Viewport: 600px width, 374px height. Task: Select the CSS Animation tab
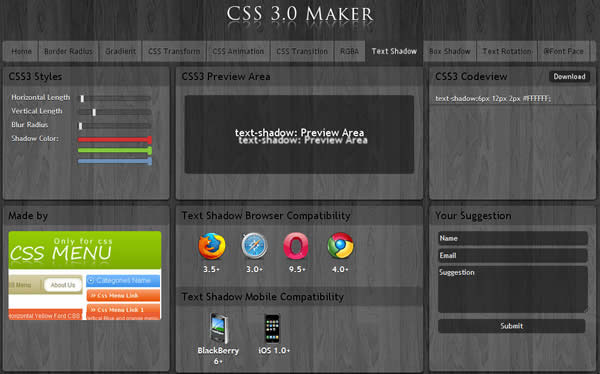pyautogui.click(x=238, y=51)
